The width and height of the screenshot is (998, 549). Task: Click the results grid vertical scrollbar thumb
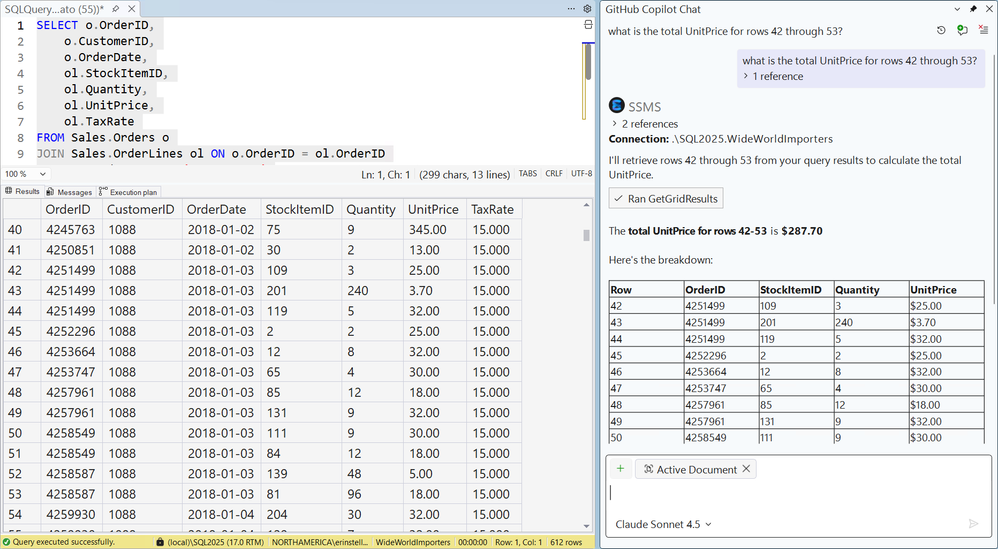point(587,235)
